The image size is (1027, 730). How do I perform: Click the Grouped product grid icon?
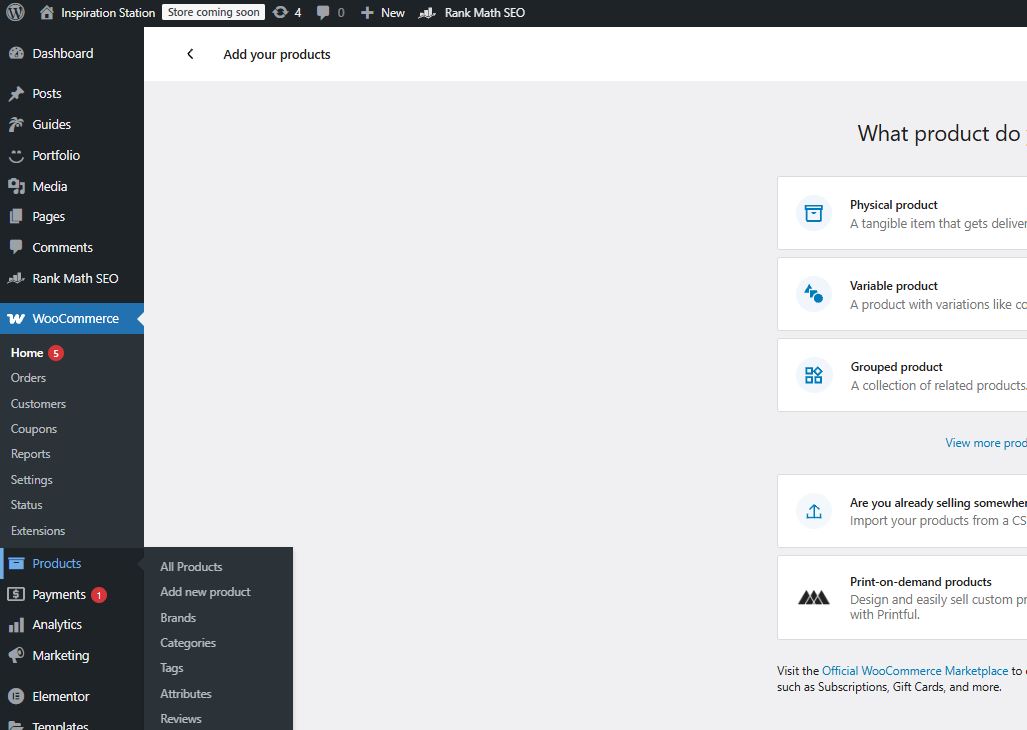[x=813, y=375]
